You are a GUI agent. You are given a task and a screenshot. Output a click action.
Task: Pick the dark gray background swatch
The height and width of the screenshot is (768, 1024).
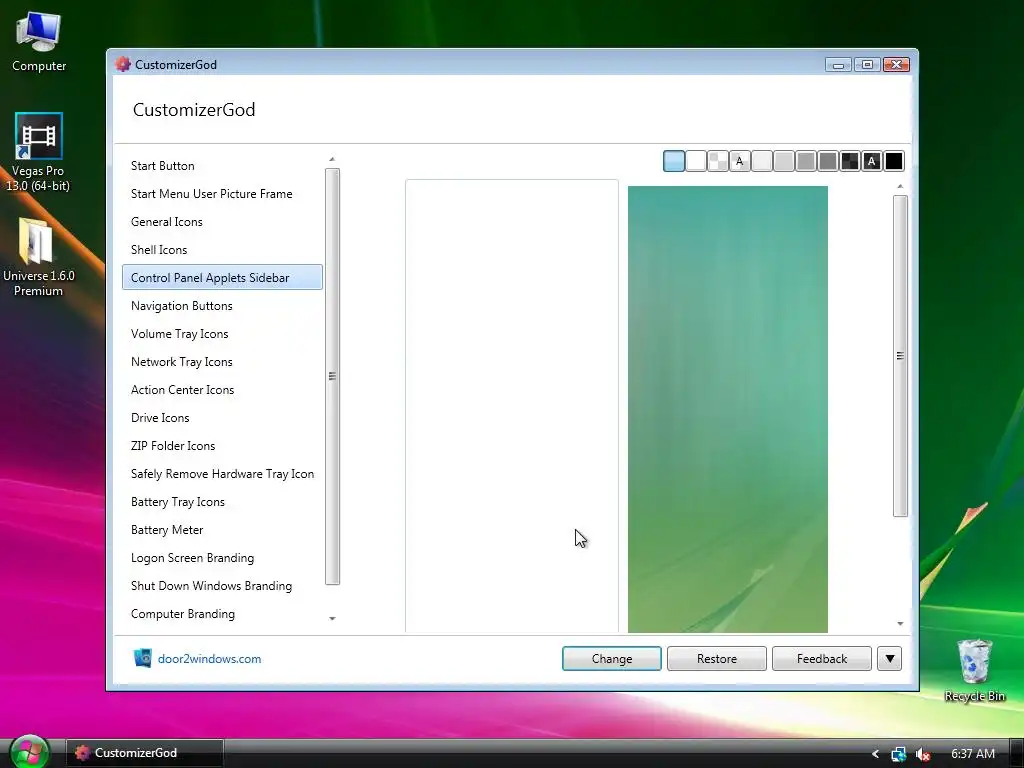pyautogui.click(x=828, y=161)
